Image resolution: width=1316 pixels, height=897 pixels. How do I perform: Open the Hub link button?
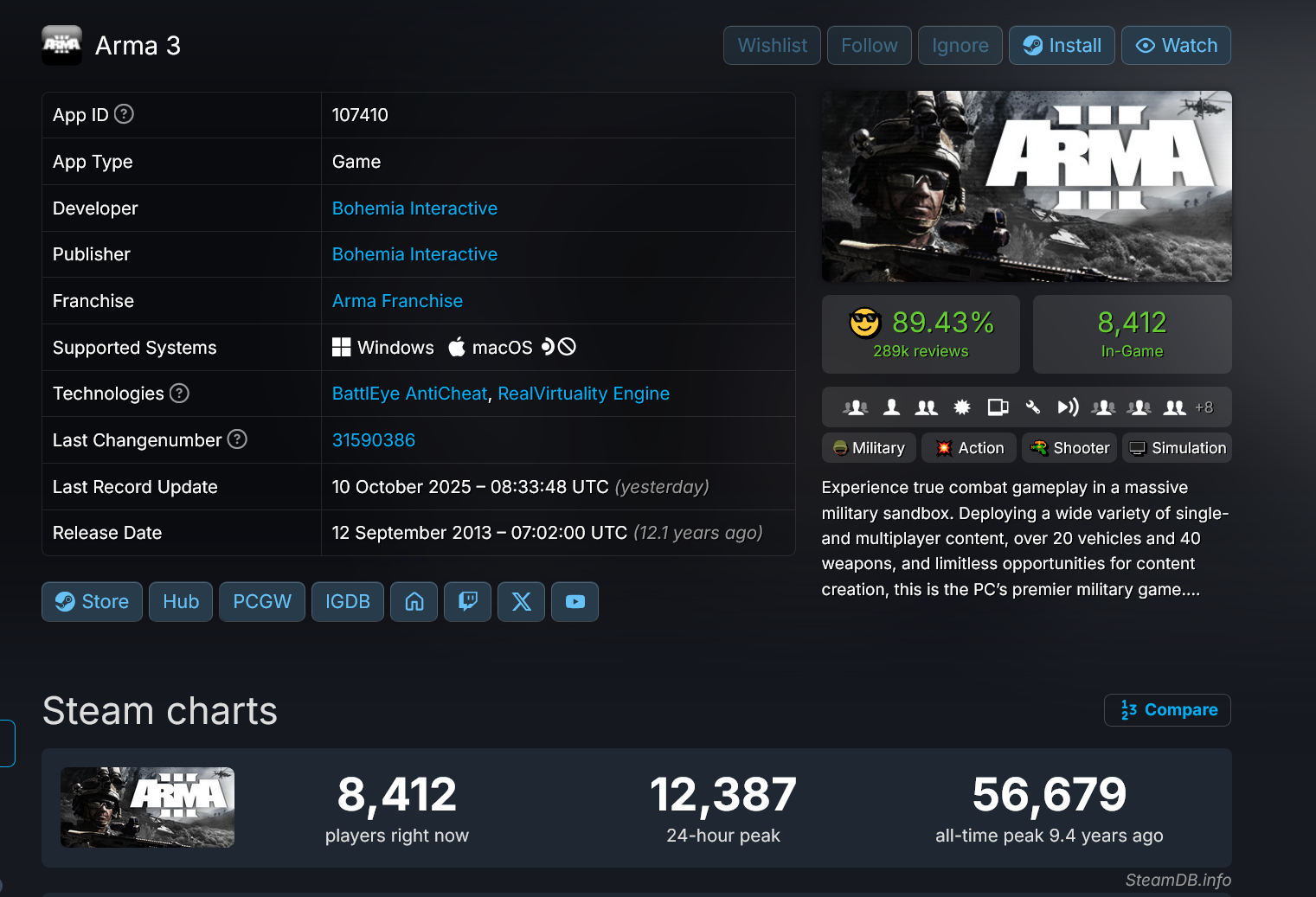pyautogui.click(x=181, y=601)
